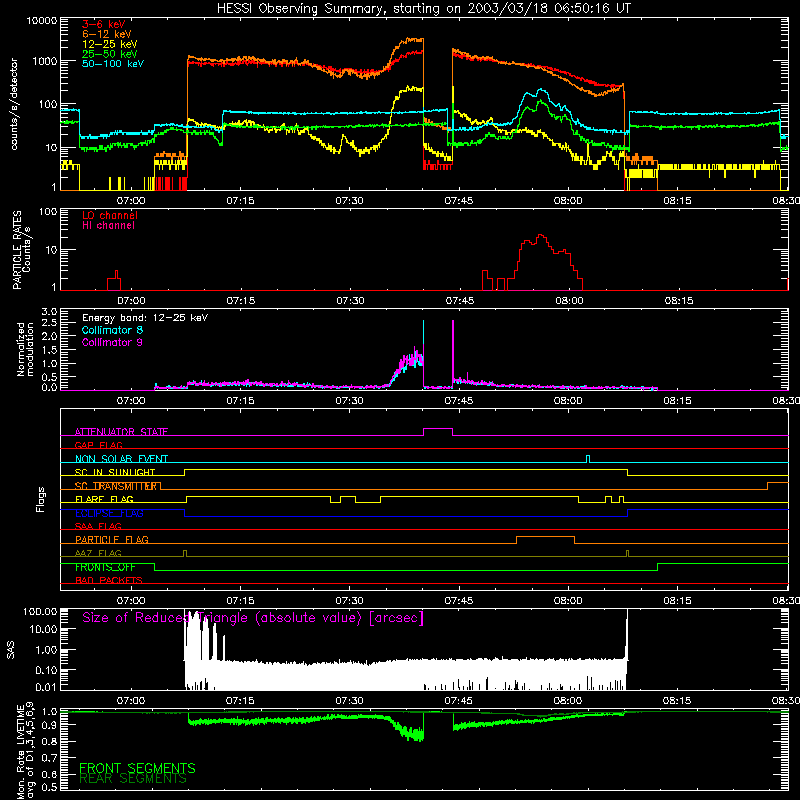Pick the cyan 50-100 keV legend label
Image resolution: width=800 pixels, height=800 pixels.
(x=113, y=63)
